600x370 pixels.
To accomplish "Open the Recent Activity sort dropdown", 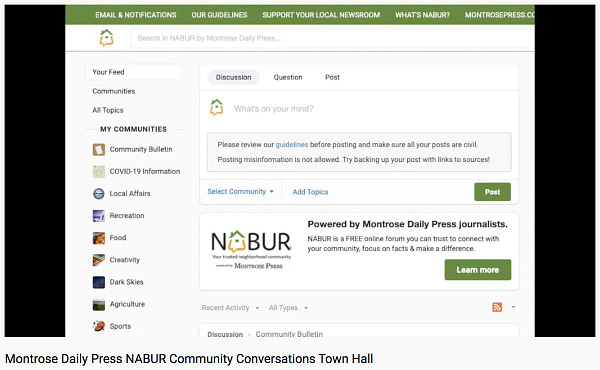I will 230,308.
